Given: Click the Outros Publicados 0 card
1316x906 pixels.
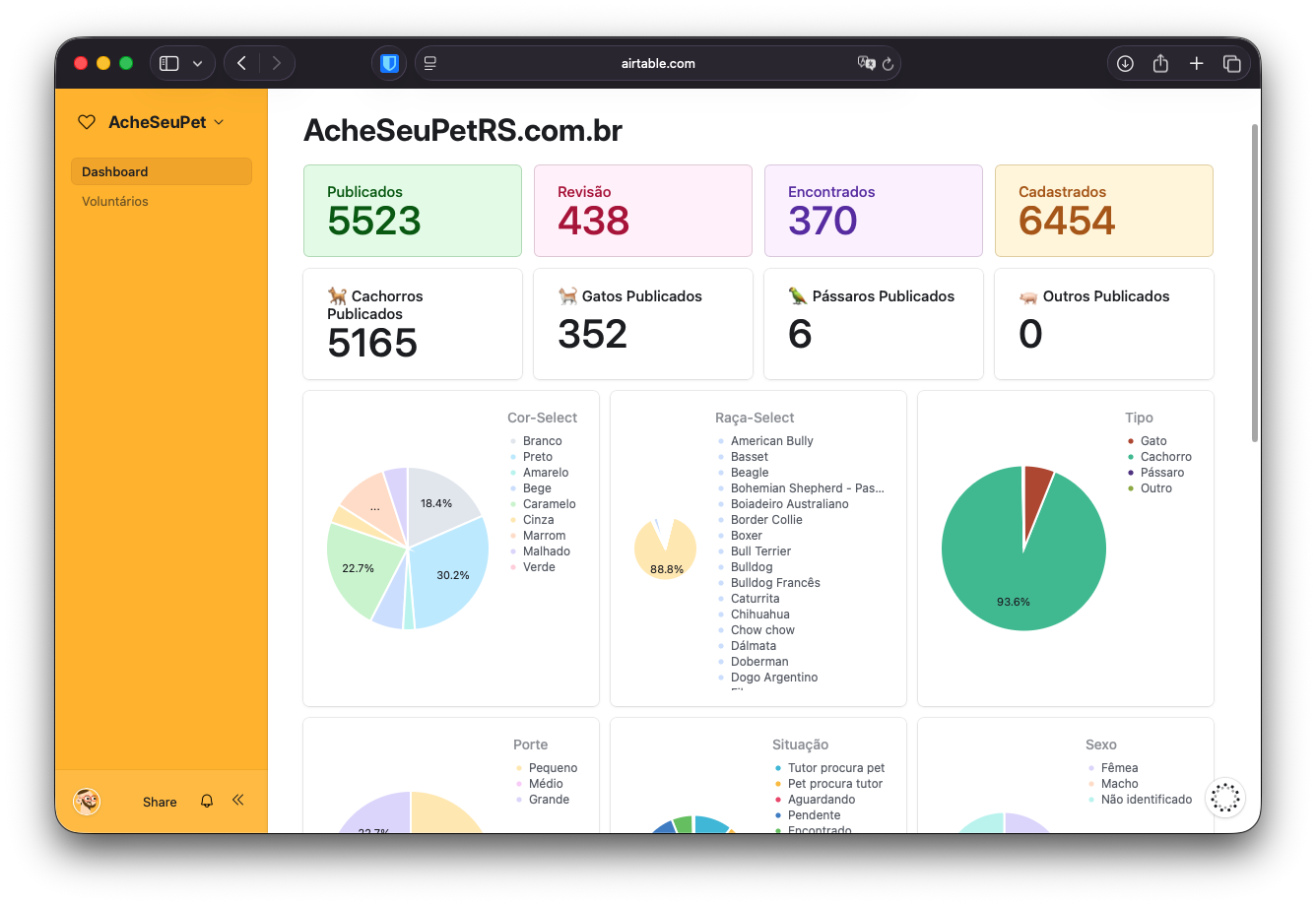Looking at the screenshot, I should point(1104,324).
